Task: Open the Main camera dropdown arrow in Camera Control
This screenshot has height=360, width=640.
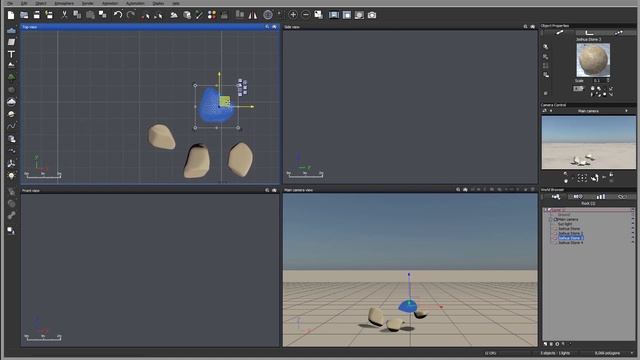Action: (626, 111)
